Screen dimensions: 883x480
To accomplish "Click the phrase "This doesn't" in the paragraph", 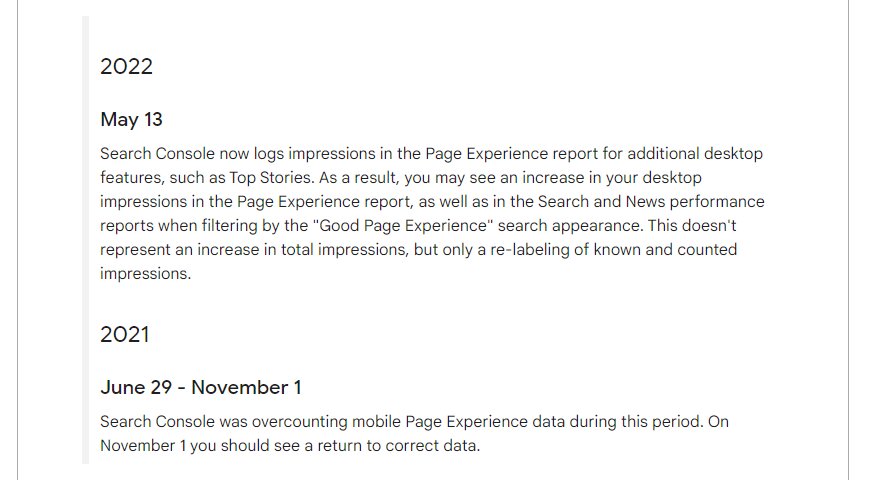I will [692, 226].
